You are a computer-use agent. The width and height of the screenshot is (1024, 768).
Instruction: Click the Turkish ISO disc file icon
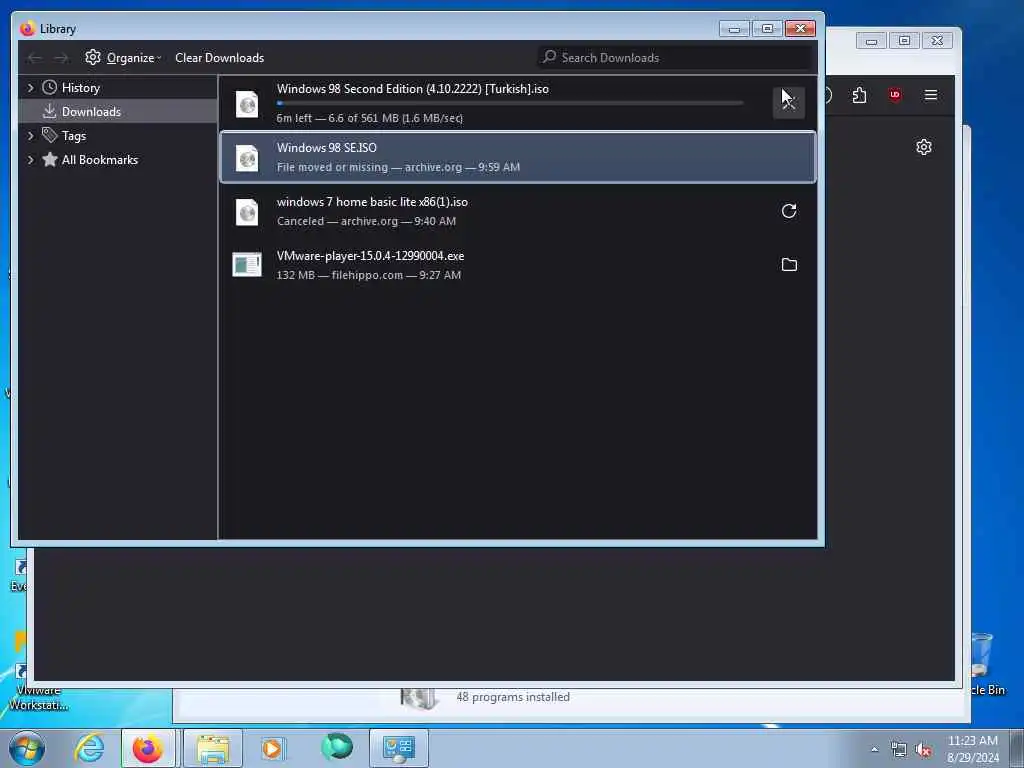(247, 104)
